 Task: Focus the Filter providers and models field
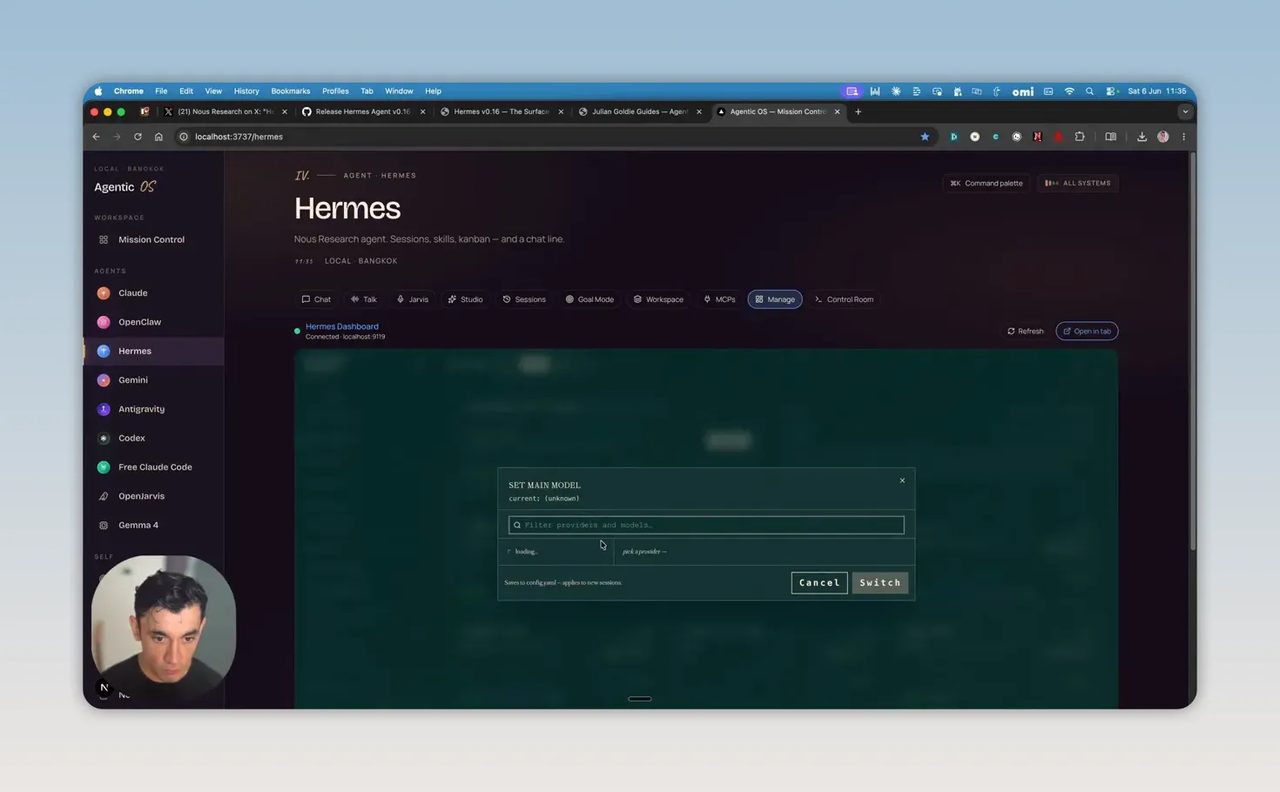[x=706, y=525]
